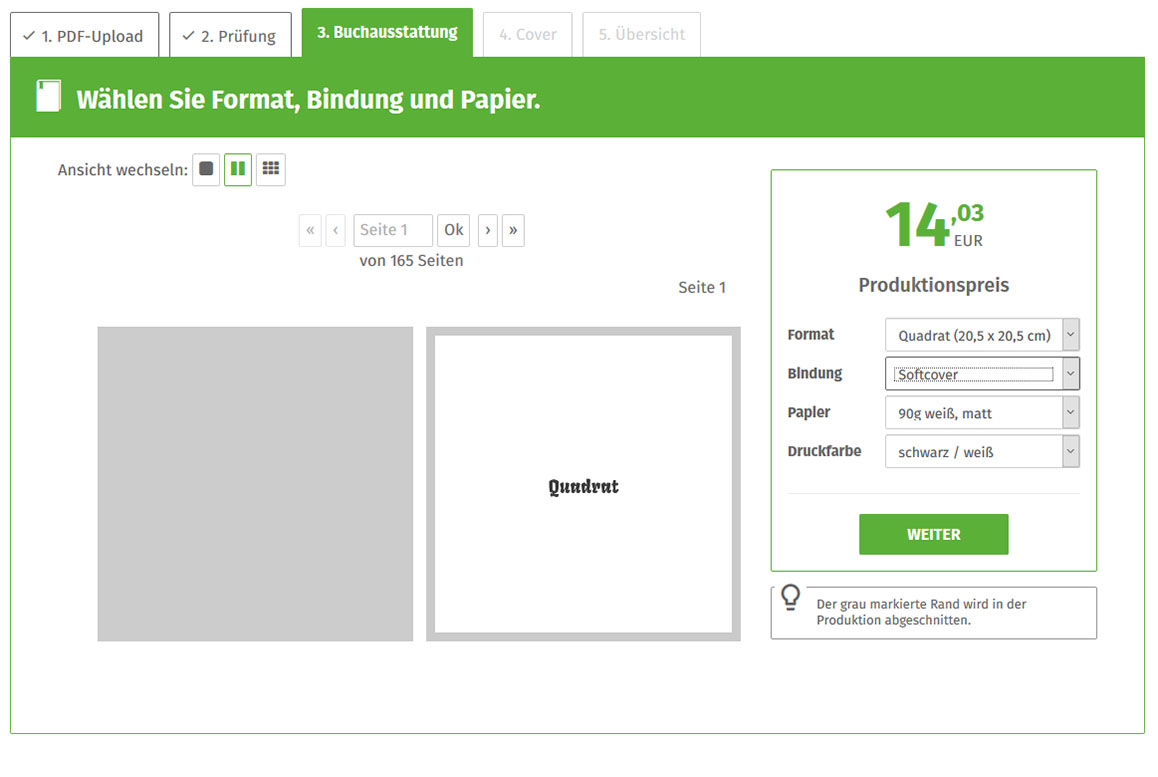
Task: Select the 4. Cover tab
Action: (x=528, y=35)
